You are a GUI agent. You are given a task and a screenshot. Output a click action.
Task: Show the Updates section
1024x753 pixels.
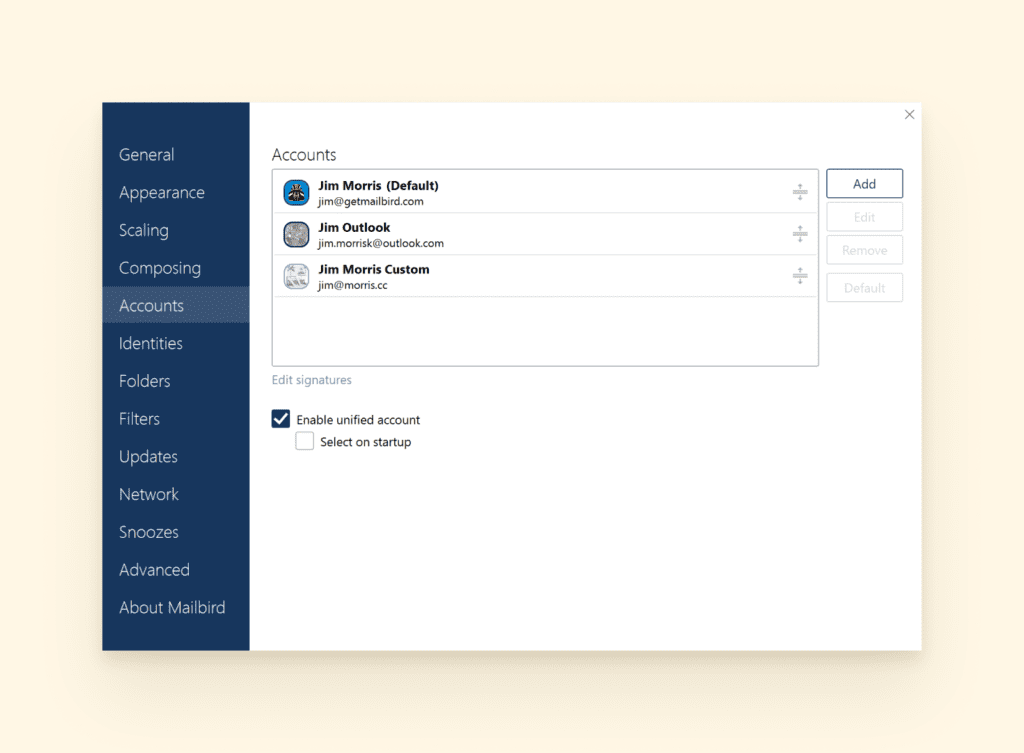point(148,457)
